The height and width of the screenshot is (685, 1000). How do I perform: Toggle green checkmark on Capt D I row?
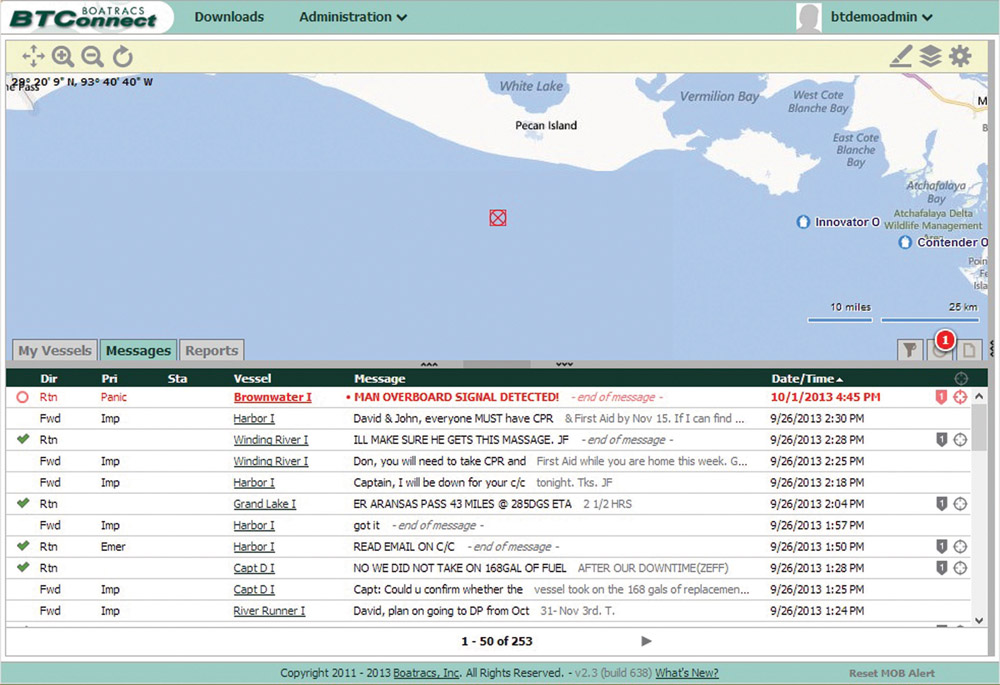[23, 568]
